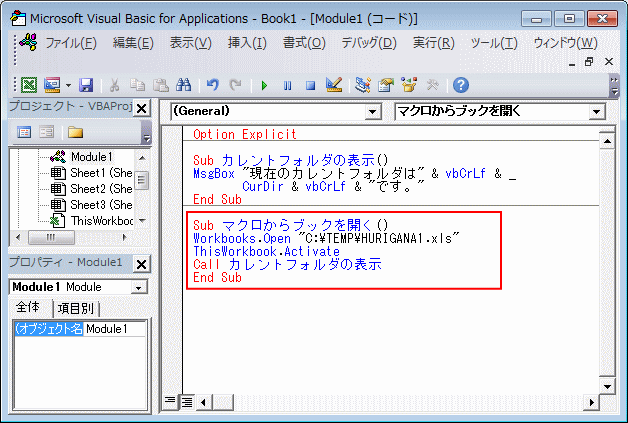Close the Project explorer pane
Screen dimensions: 628x423
141,108
